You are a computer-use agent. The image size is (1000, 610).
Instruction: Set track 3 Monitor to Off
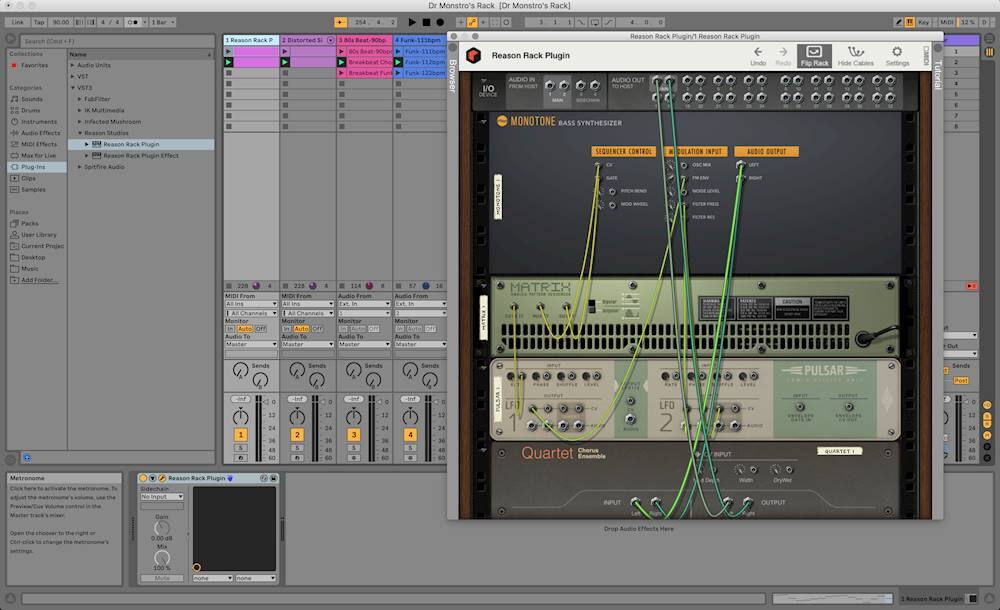[x=373, y=327]
